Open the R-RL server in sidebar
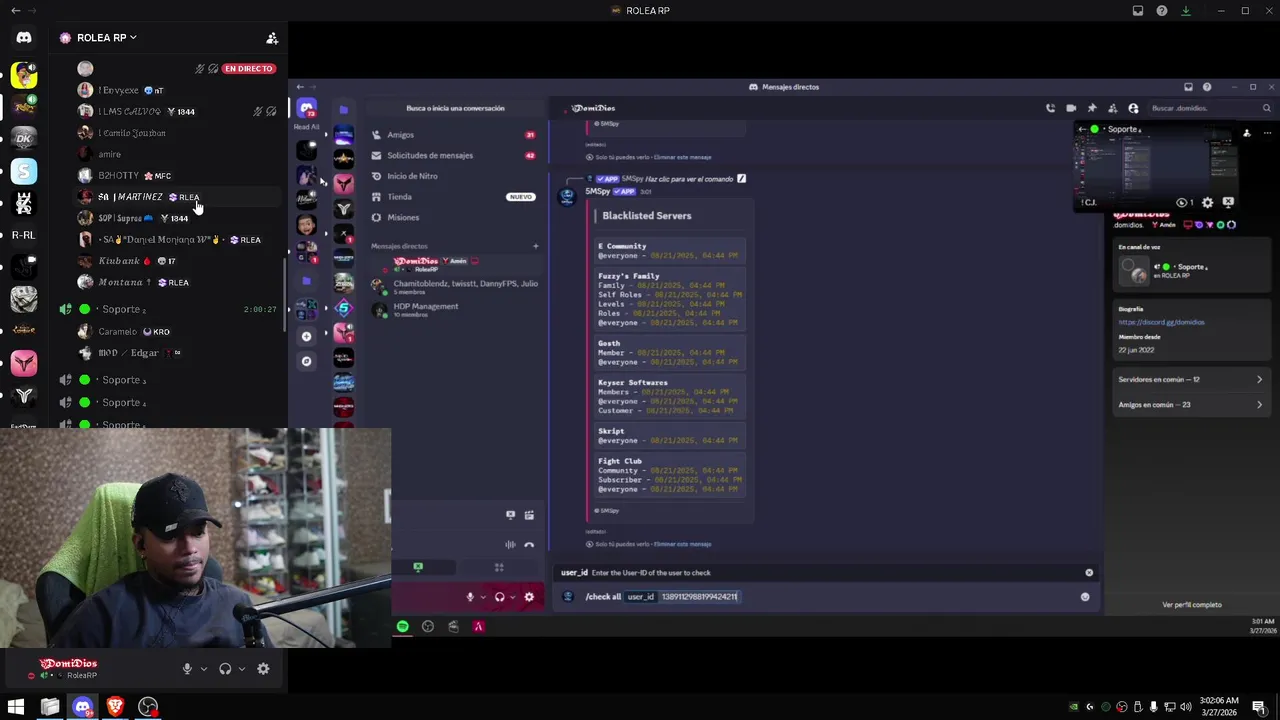1280x720 pixels. [x=24, y=235]
